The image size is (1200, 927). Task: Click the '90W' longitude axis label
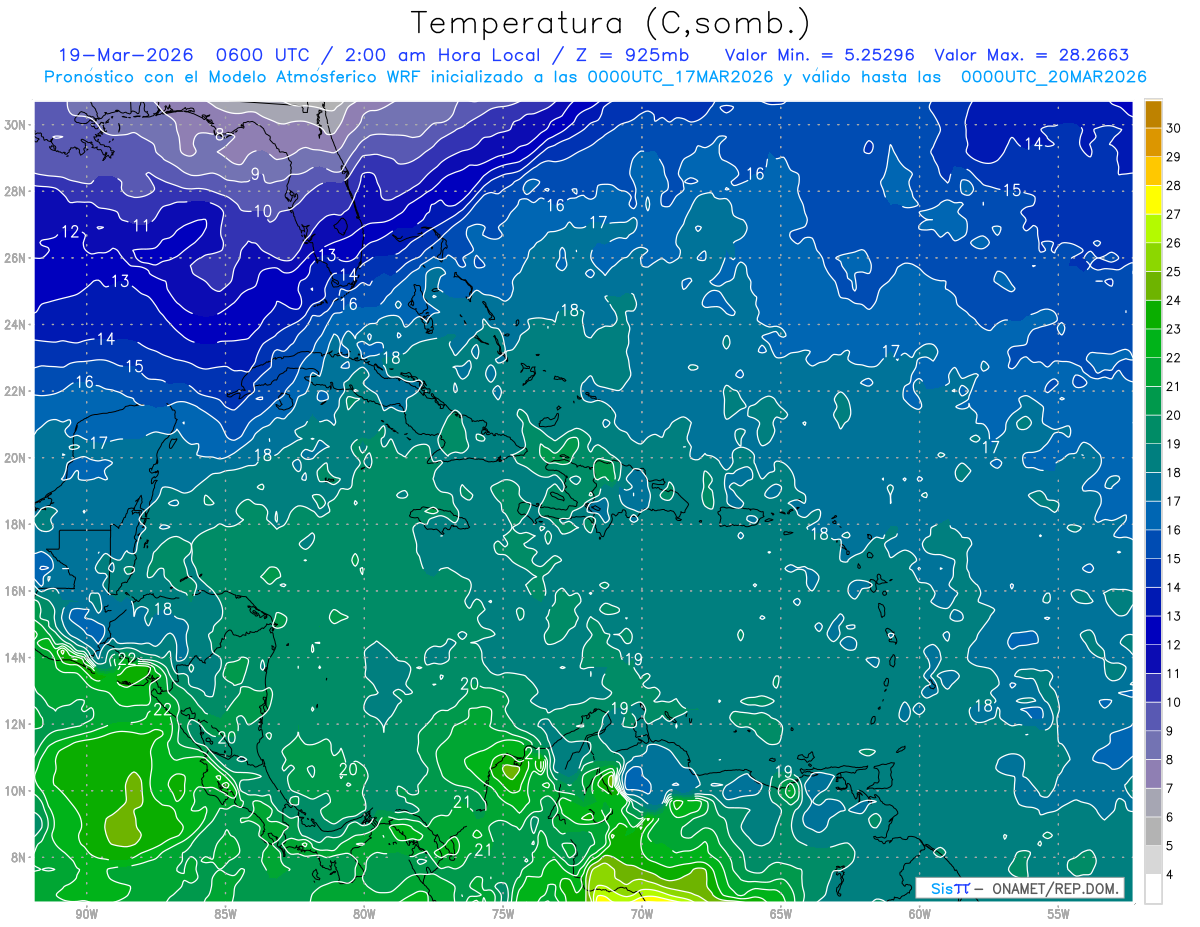click(x=87, y=914)
